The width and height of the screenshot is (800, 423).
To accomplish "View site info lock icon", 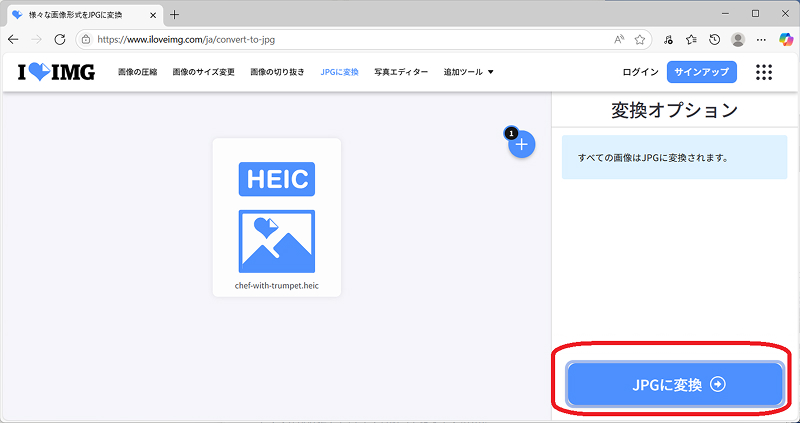I will point(86,39).
